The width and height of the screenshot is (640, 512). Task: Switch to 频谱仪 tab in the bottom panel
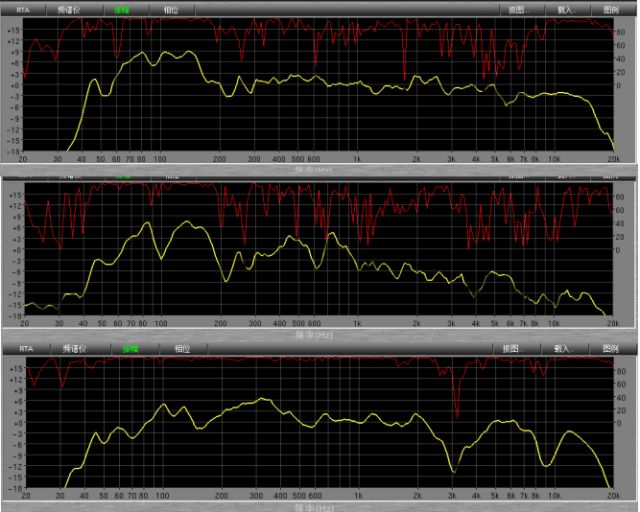click(x=74, y=349)
